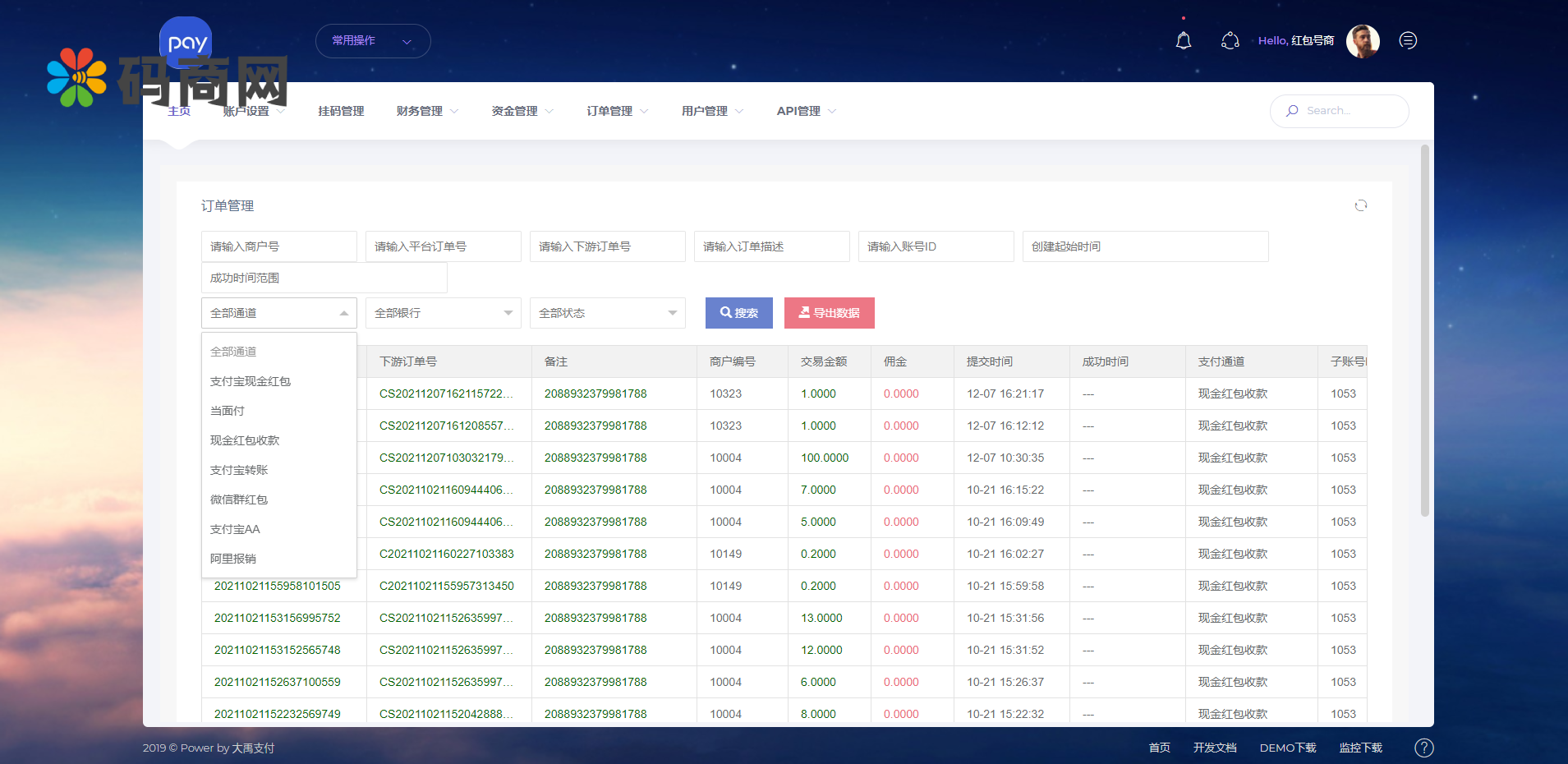Click the notification bell icon

1183,41
